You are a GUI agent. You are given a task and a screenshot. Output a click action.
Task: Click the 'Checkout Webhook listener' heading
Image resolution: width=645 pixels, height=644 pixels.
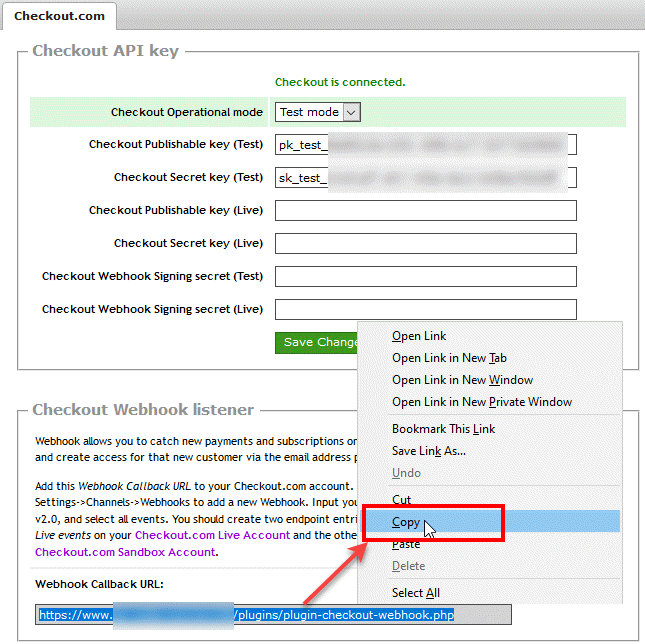coord(143,410)
